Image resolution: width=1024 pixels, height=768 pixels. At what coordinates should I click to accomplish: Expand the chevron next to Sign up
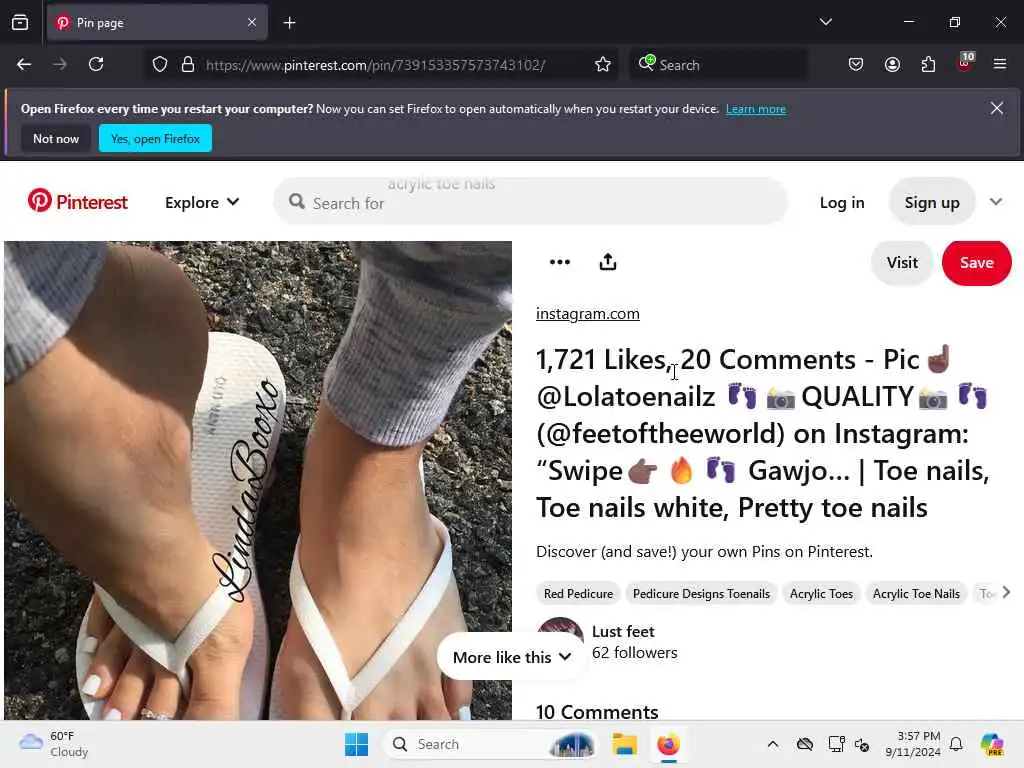click(x=996, y=202)
